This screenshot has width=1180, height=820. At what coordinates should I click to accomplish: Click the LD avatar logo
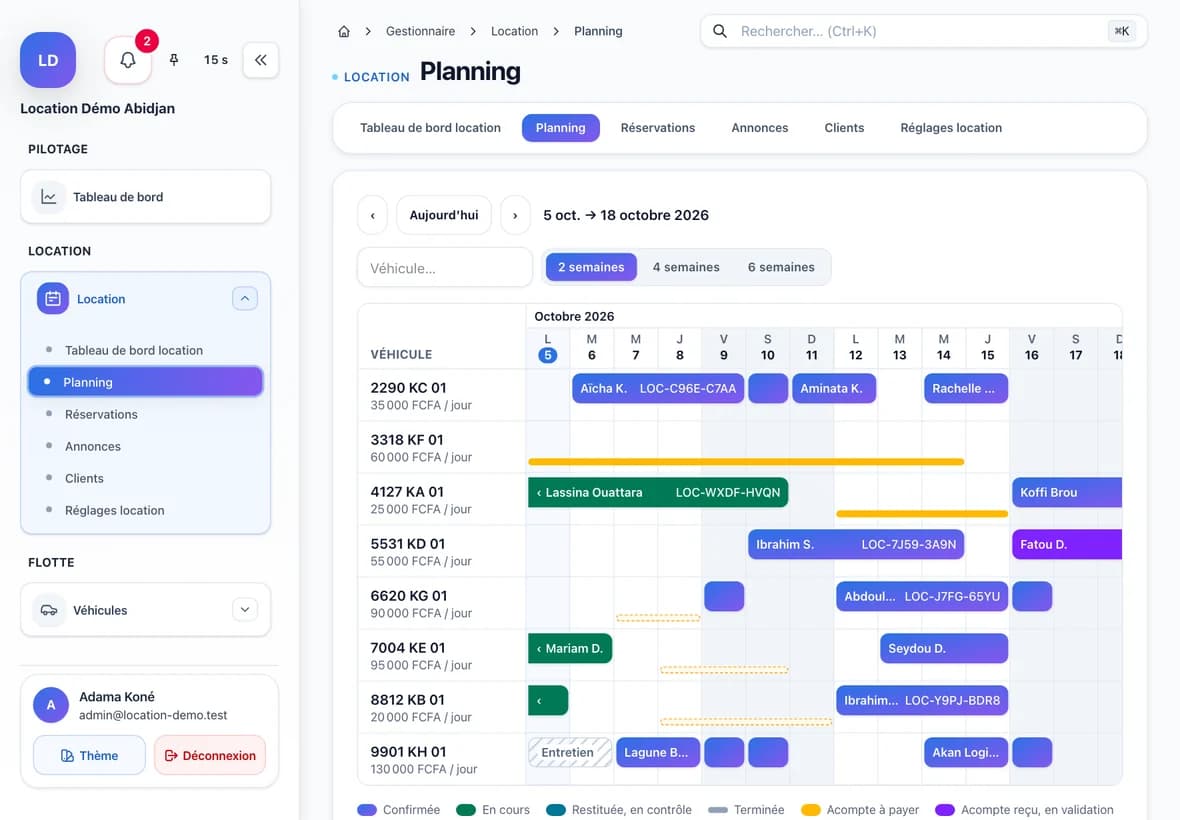click(x=48, y=60)
